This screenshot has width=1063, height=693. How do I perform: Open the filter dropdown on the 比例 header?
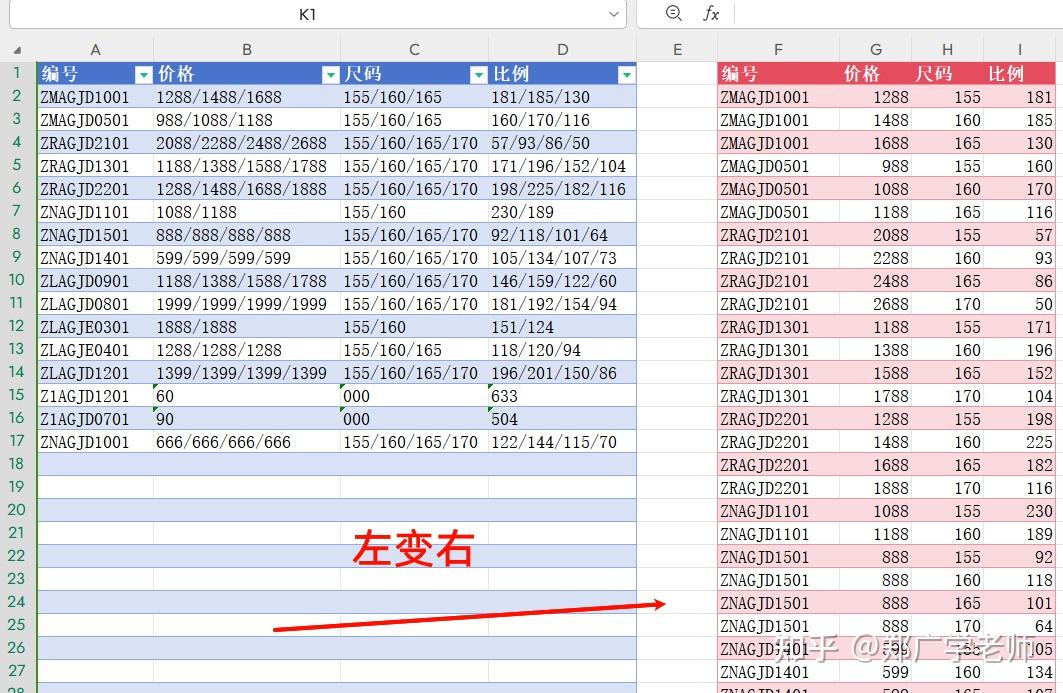(x=627, y=74)
